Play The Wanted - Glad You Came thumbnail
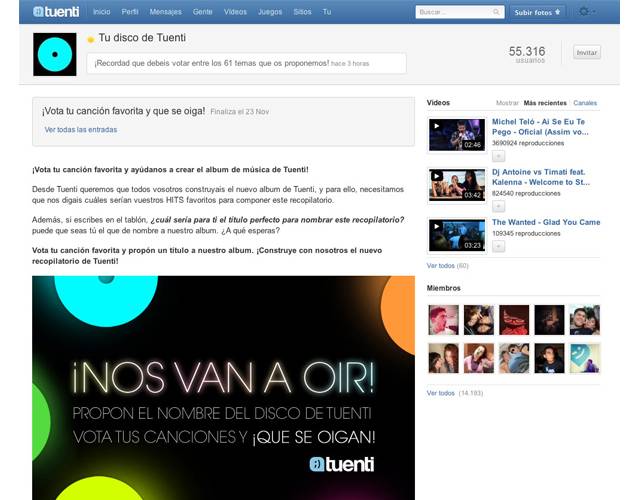 pos(457,236)
